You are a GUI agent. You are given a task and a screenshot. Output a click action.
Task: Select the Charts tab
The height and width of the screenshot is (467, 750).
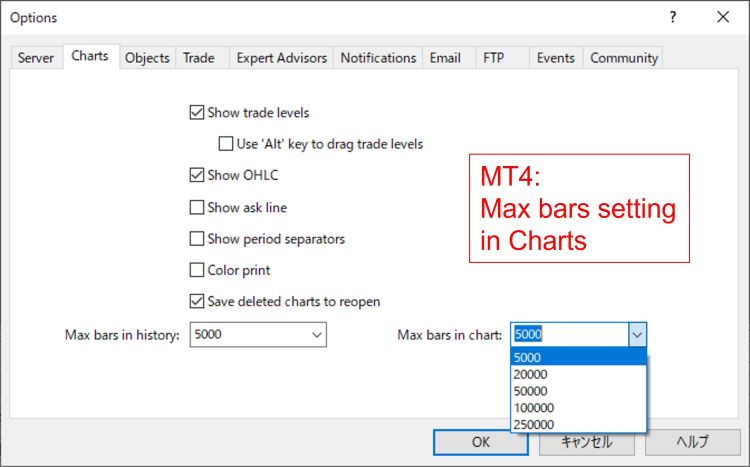click(90, 56)
